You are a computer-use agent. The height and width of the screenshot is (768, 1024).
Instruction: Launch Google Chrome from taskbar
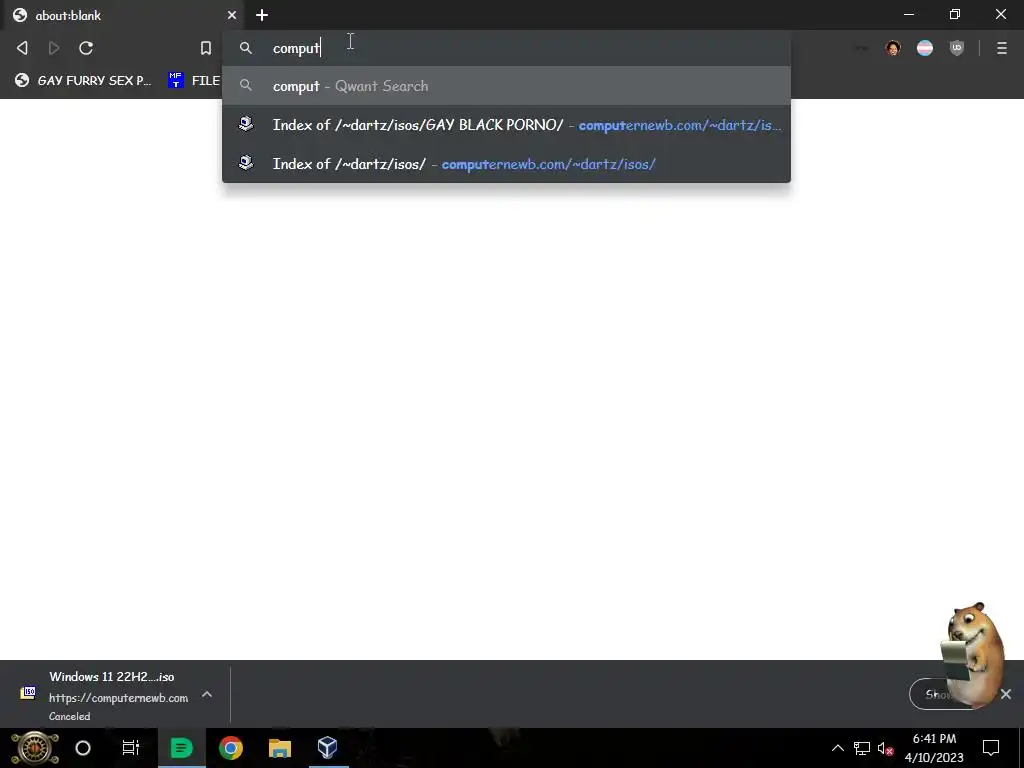[x=231, y=748]
